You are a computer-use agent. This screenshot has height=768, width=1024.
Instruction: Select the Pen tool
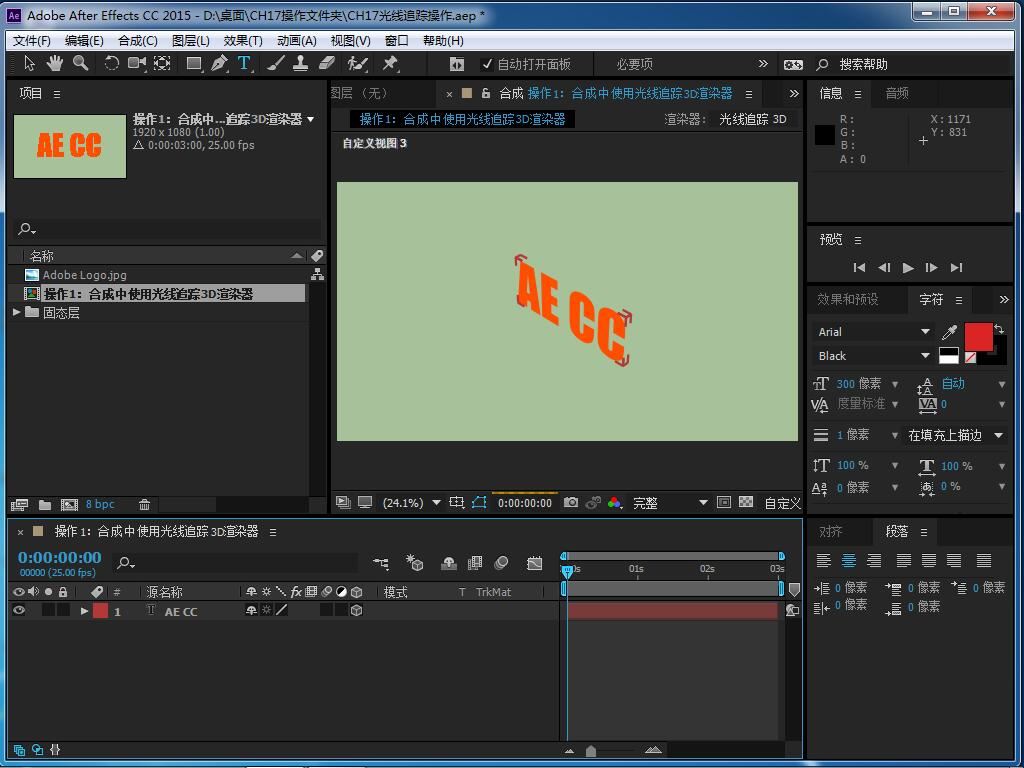(x=219, y=63)
